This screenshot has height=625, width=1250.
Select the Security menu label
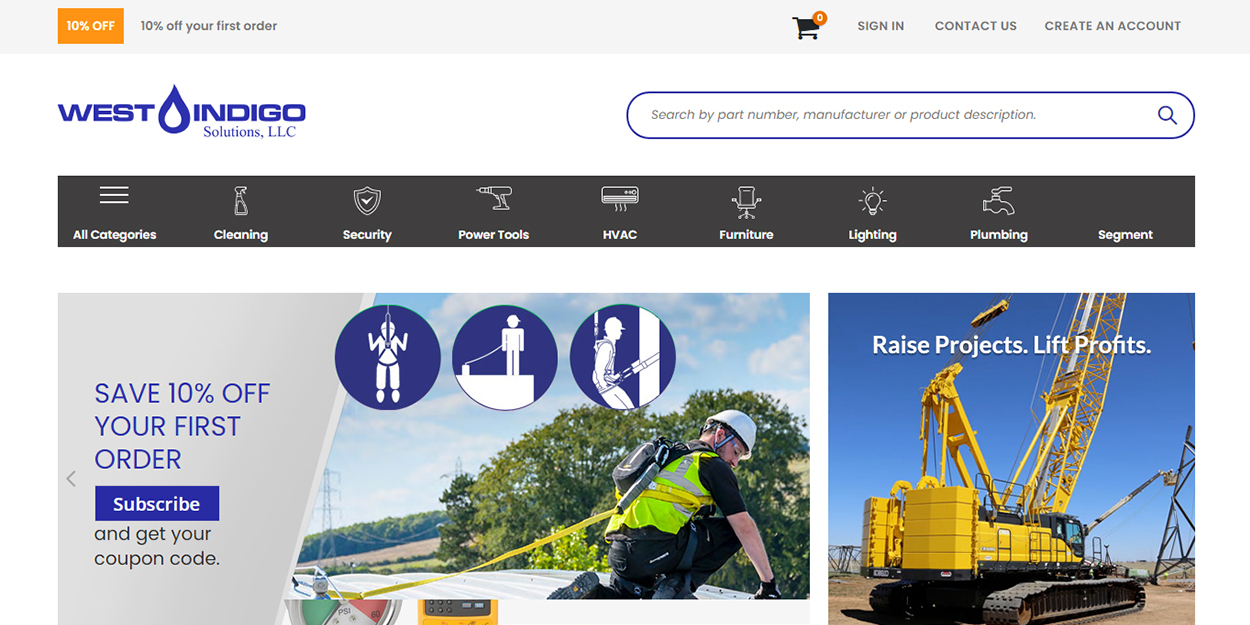[x=367, y=235]
